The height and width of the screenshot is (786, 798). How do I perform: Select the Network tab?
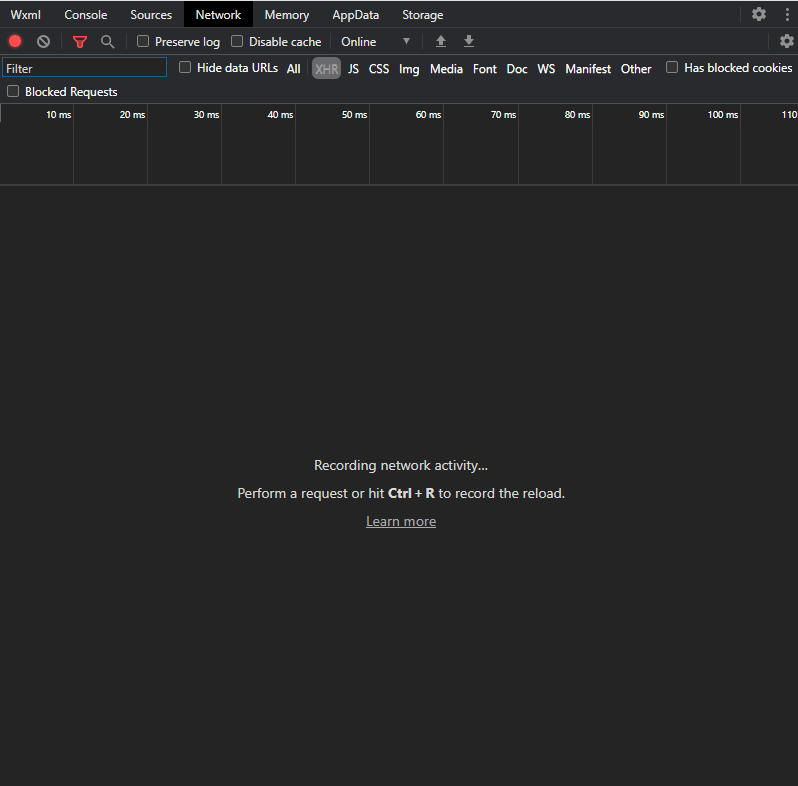[218, 15]
